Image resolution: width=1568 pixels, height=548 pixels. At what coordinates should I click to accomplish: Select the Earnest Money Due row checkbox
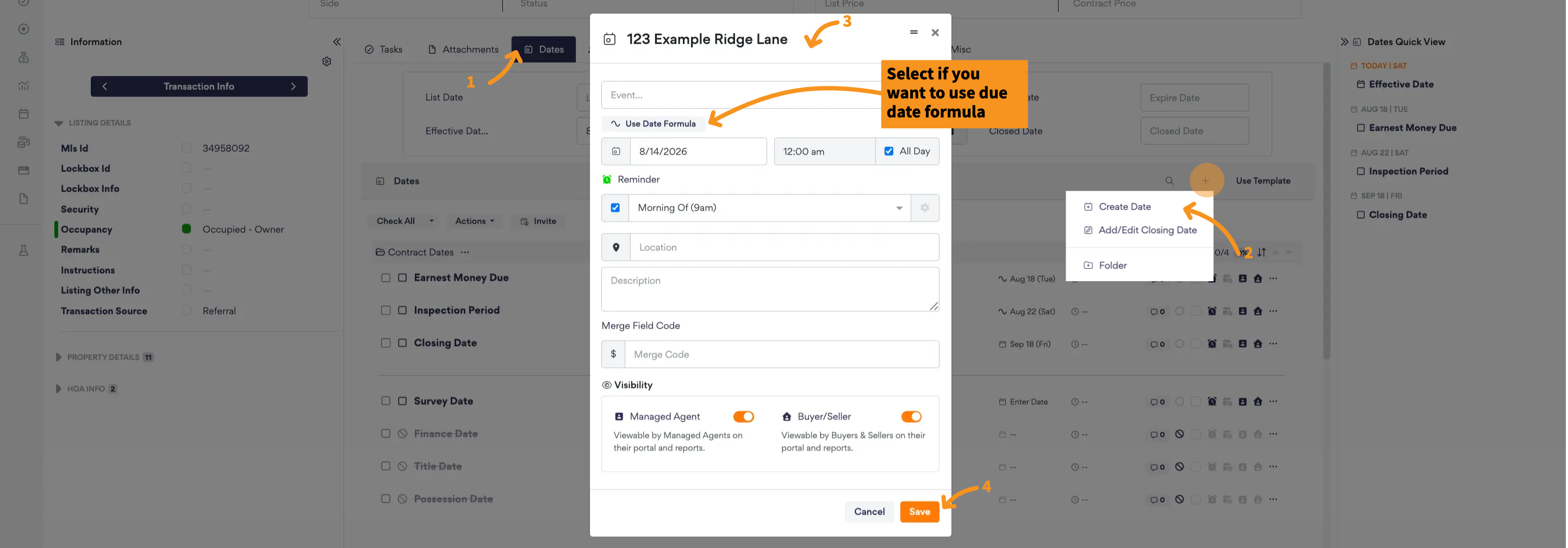point(385,278)
